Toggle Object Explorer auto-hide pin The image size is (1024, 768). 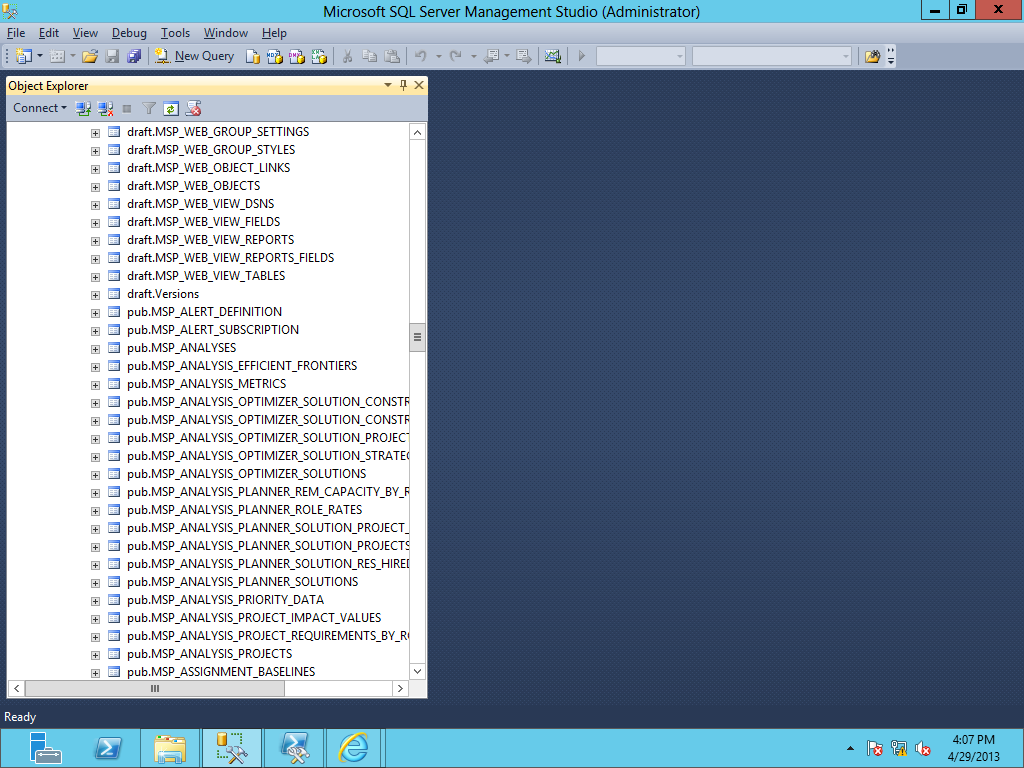pyautogui.click(x=404, y=85)
